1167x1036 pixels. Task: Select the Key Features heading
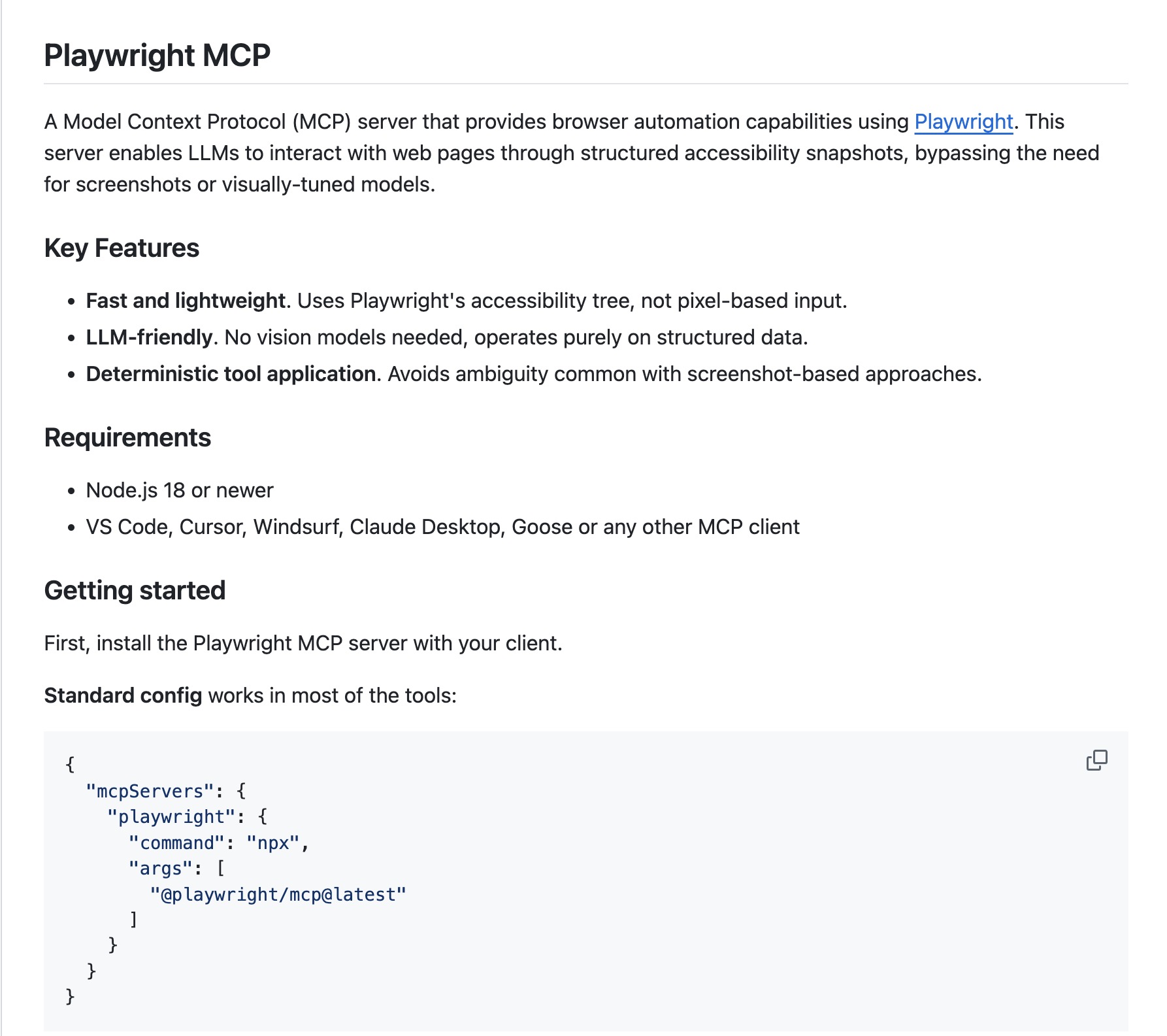(x=122, y=248)
